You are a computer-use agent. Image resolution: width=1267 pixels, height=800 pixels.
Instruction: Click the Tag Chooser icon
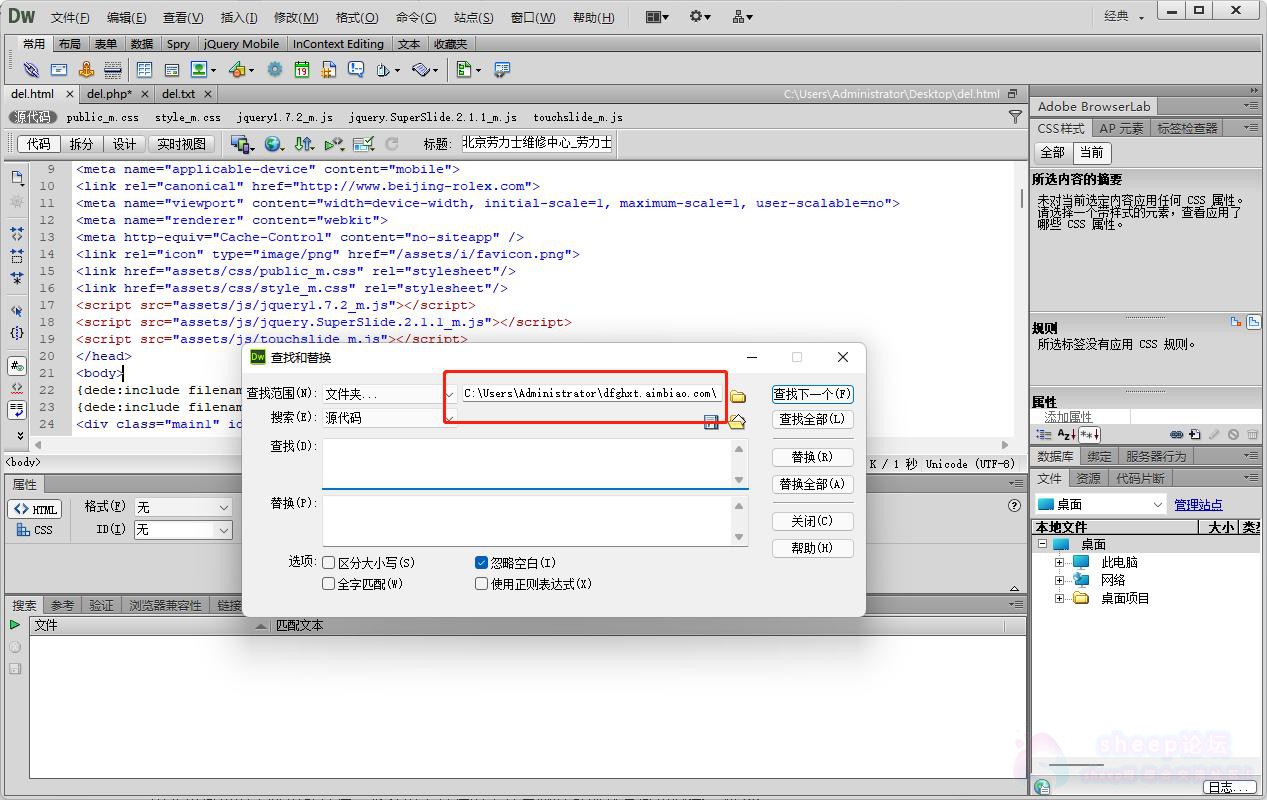(502, 70)
